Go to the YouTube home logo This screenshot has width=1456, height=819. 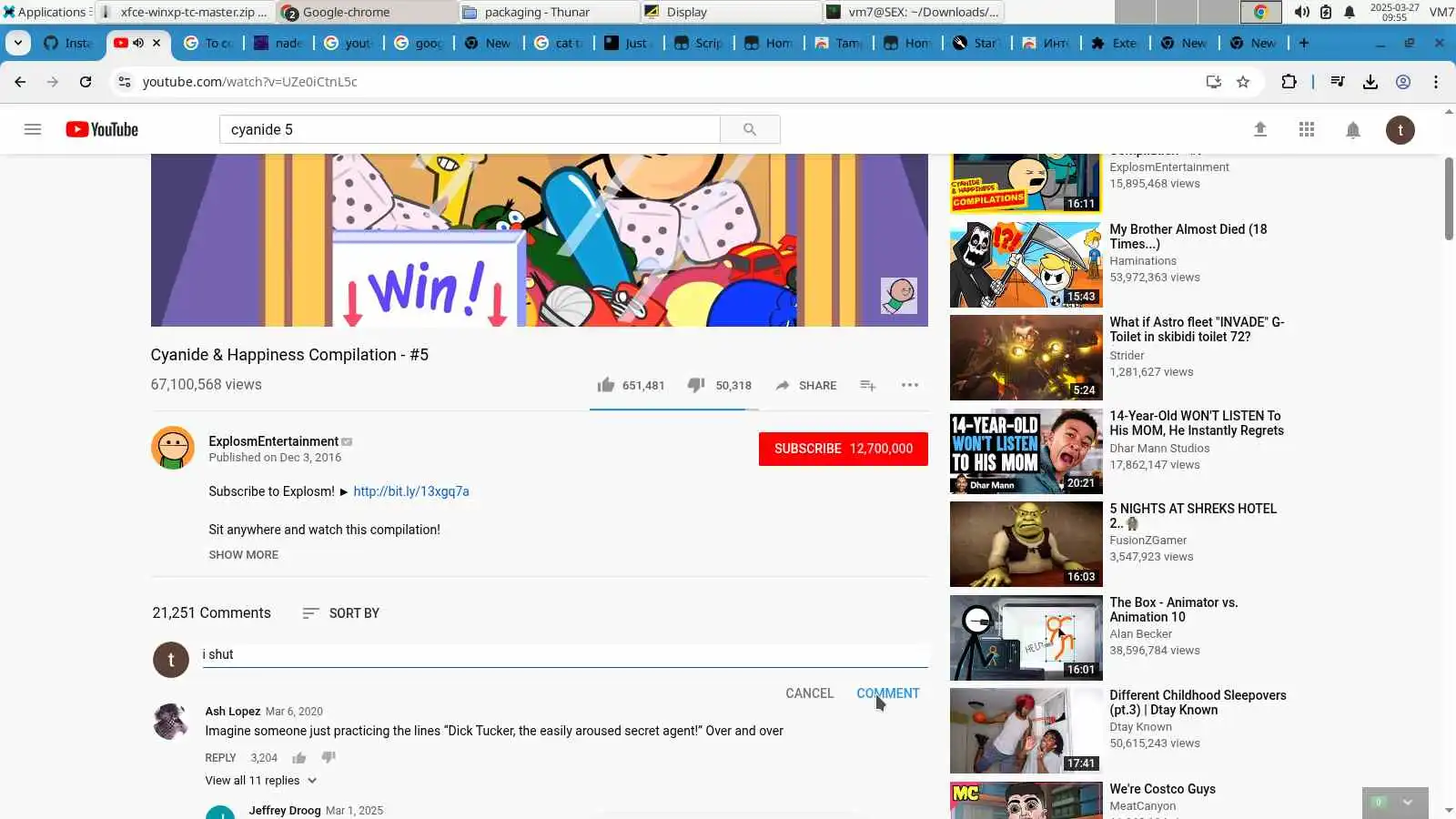[102, 129]
